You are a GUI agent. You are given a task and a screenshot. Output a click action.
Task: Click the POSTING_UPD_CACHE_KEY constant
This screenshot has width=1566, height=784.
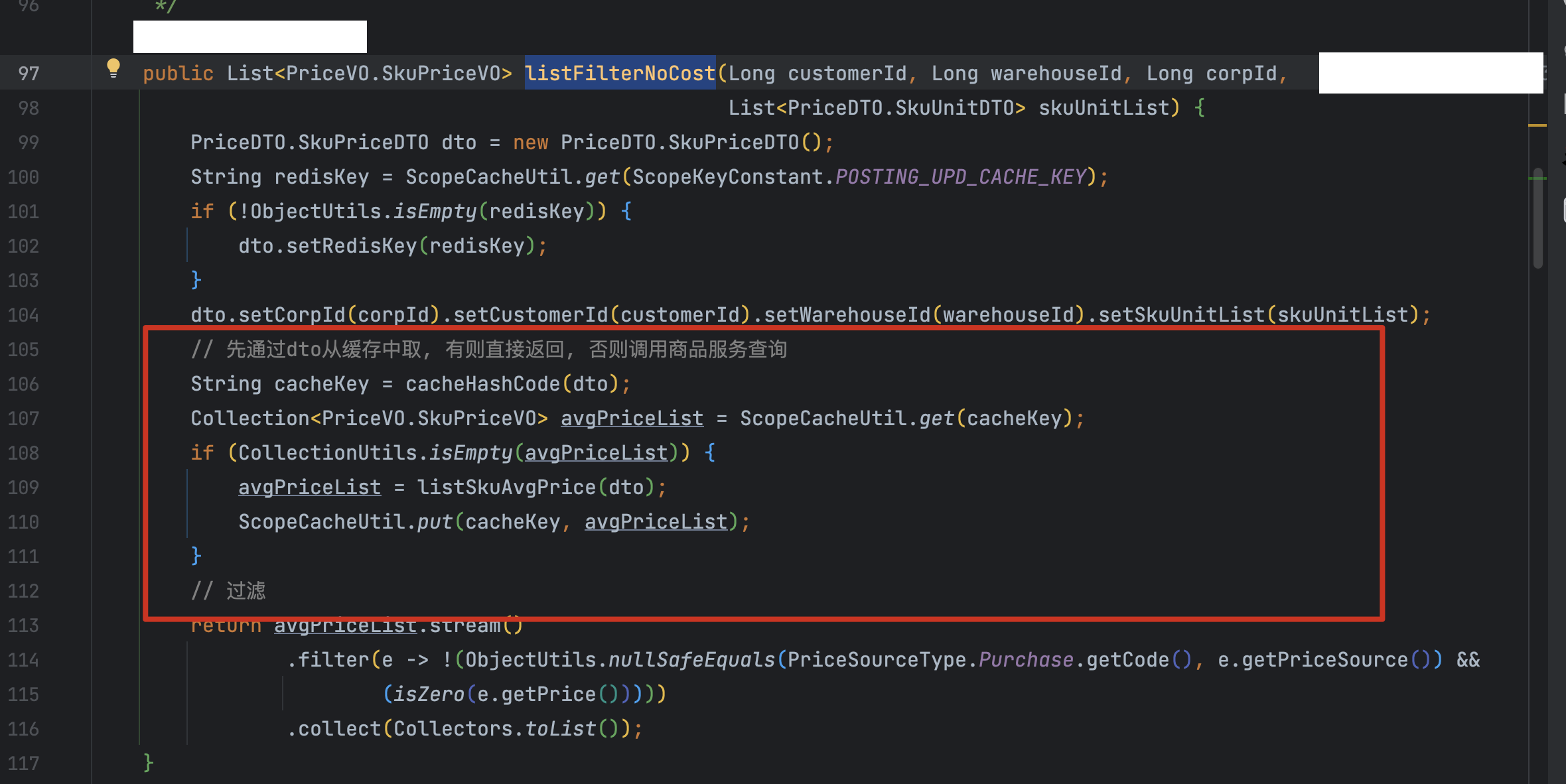click(x=960, y=177)
